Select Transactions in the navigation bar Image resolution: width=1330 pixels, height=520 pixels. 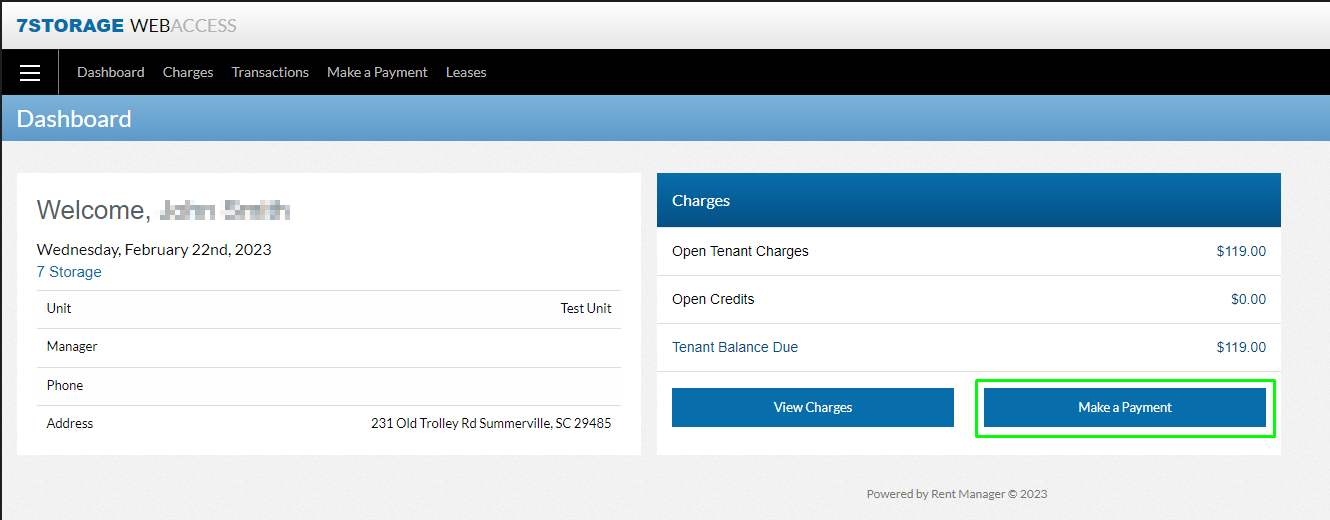(270, 73)
